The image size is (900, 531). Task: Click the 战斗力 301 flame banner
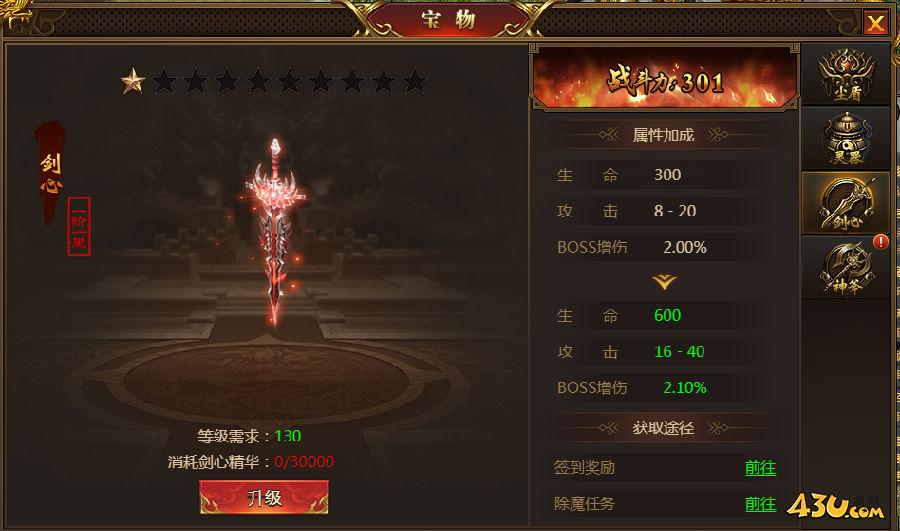665,80
